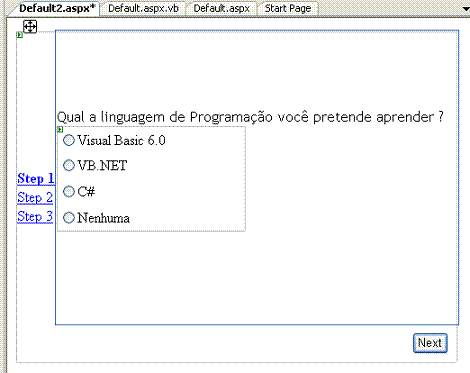This screenshot has height=373, width=470.
Task: Go to the Step 3 link
Action: (x=35, y=217)
